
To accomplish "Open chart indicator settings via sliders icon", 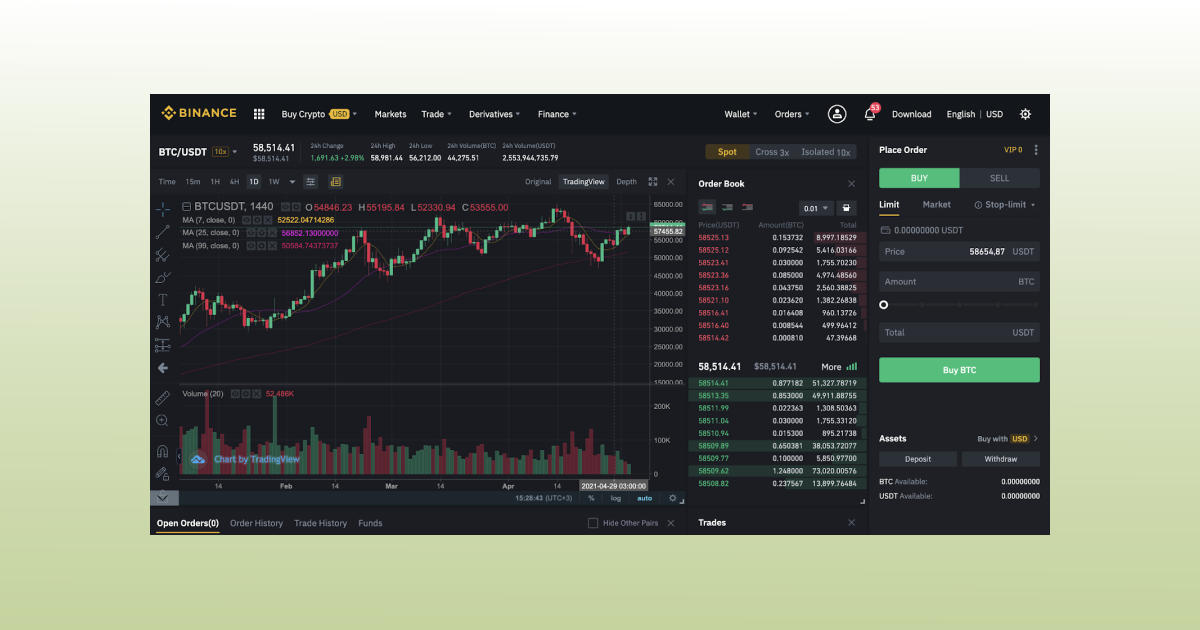I will pyautogui.click(x=310, y=181).
